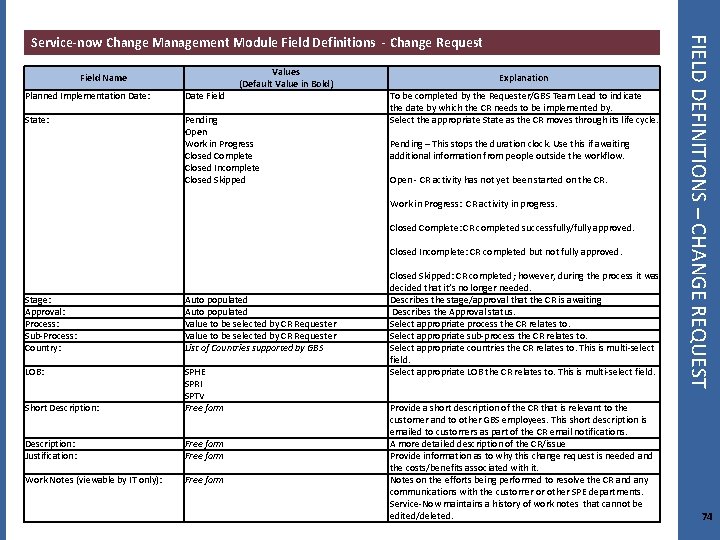
Task: Click 'Notes on the efforts being performed' explanation
Action: click(519, 498)
